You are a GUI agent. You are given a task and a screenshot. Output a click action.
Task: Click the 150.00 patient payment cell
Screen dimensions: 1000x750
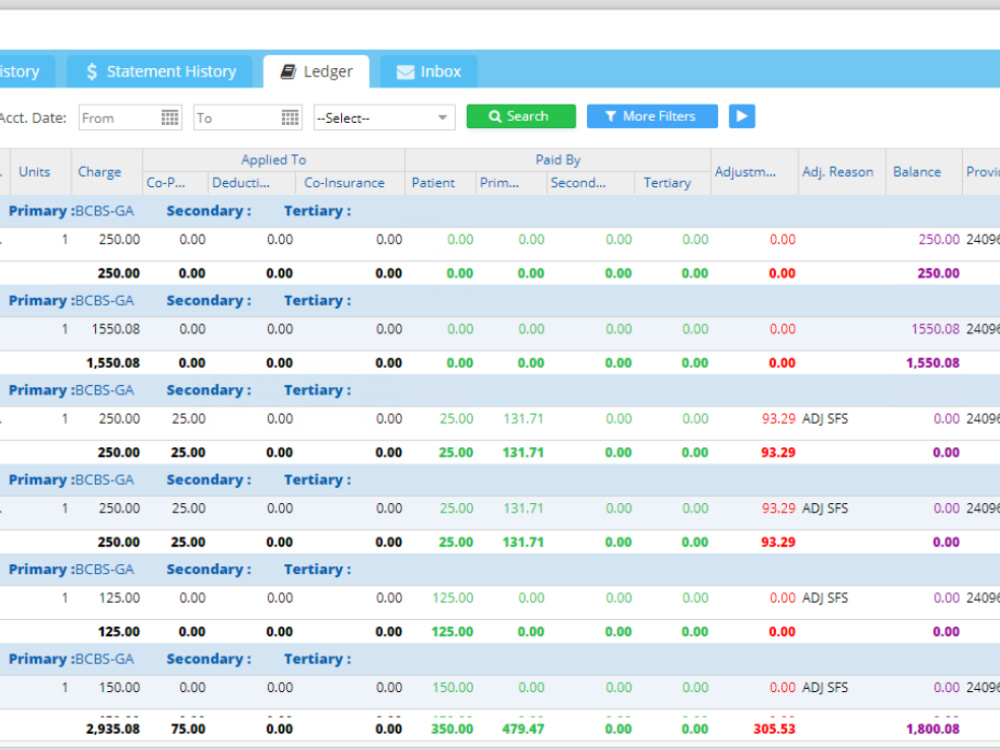453,688
